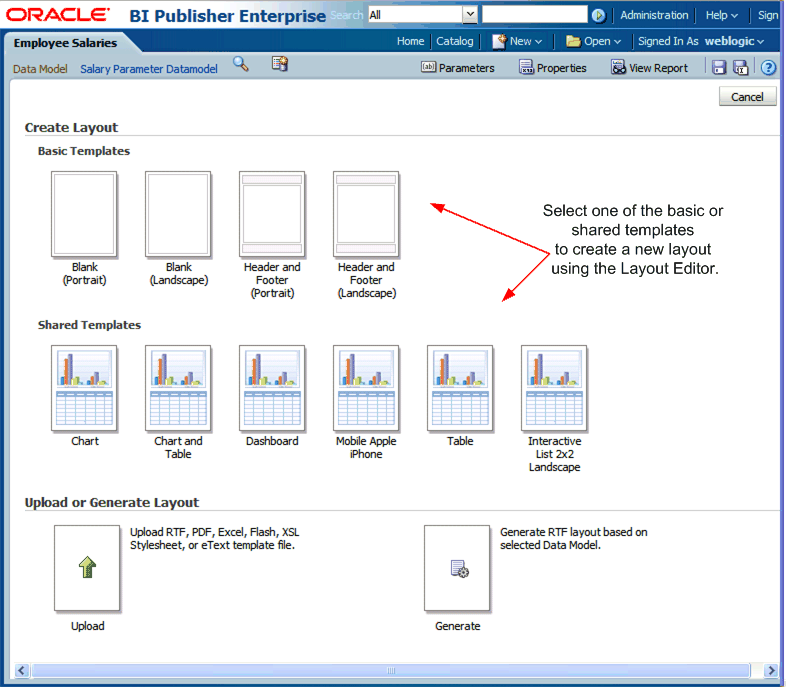Open the Parameters dialog

(x=458, y=68)
